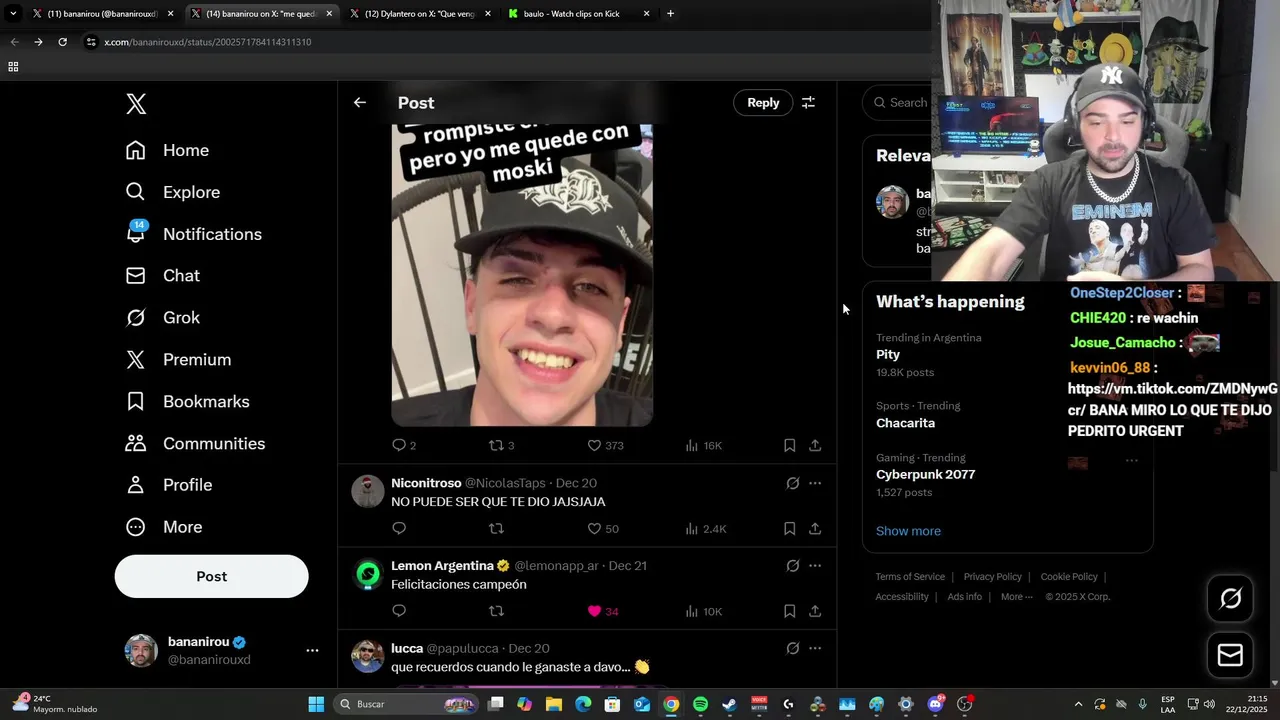Ask Grok about lucca's comment
This screenshot has height=720, width=1280.
pos(792,648)
